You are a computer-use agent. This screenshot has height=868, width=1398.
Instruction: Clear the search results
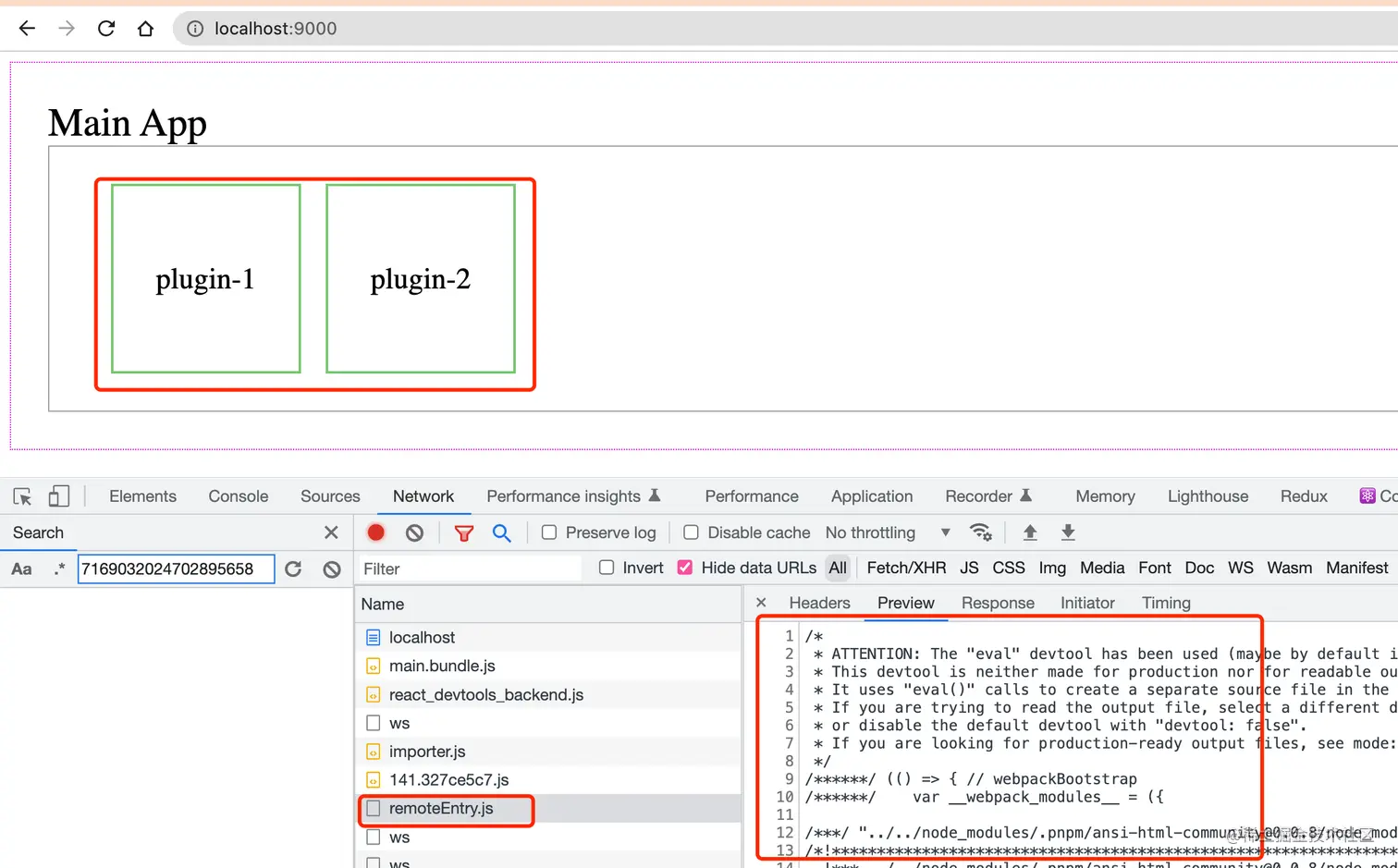(x=332, y=569)
